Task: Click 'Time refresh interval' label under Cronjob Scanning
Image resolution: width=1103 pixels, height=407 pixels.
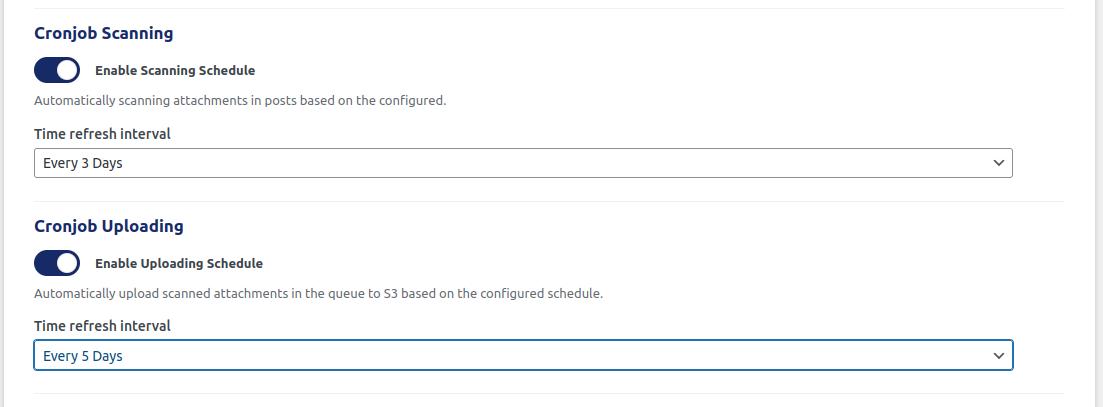Action: click(x=102, y=134)
